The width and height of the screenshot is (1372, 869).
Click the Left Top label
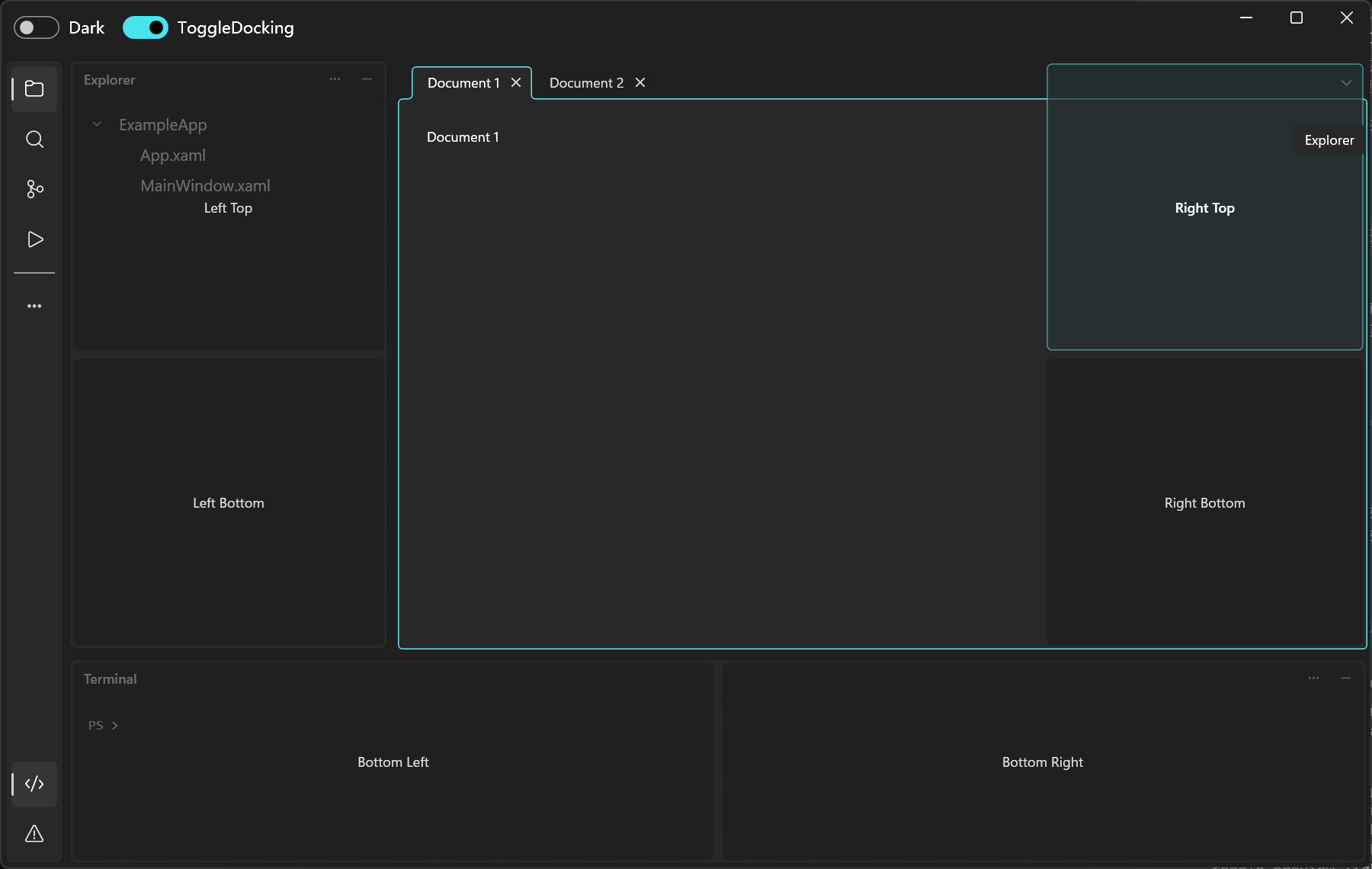228,208
